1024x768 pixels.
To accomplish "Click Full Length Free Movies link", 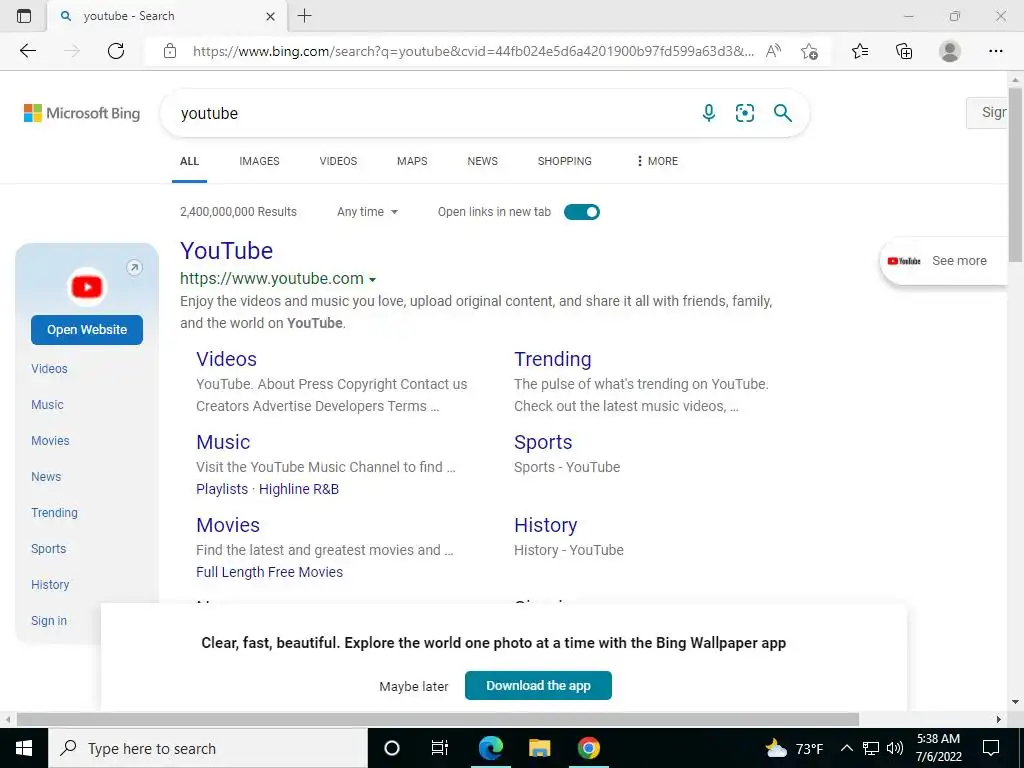I will pos(269,572).
